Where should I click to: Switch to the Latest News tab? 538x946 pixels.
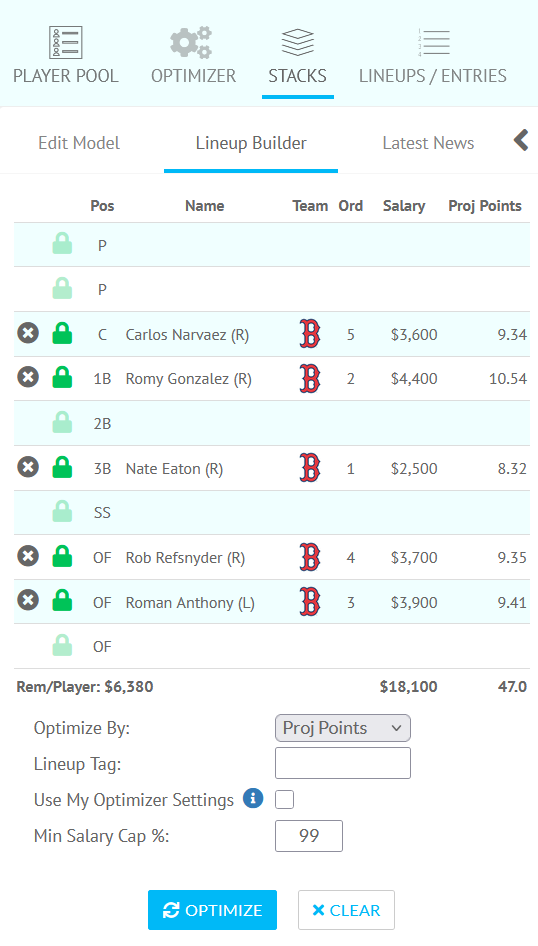click(x=428, y=143)
